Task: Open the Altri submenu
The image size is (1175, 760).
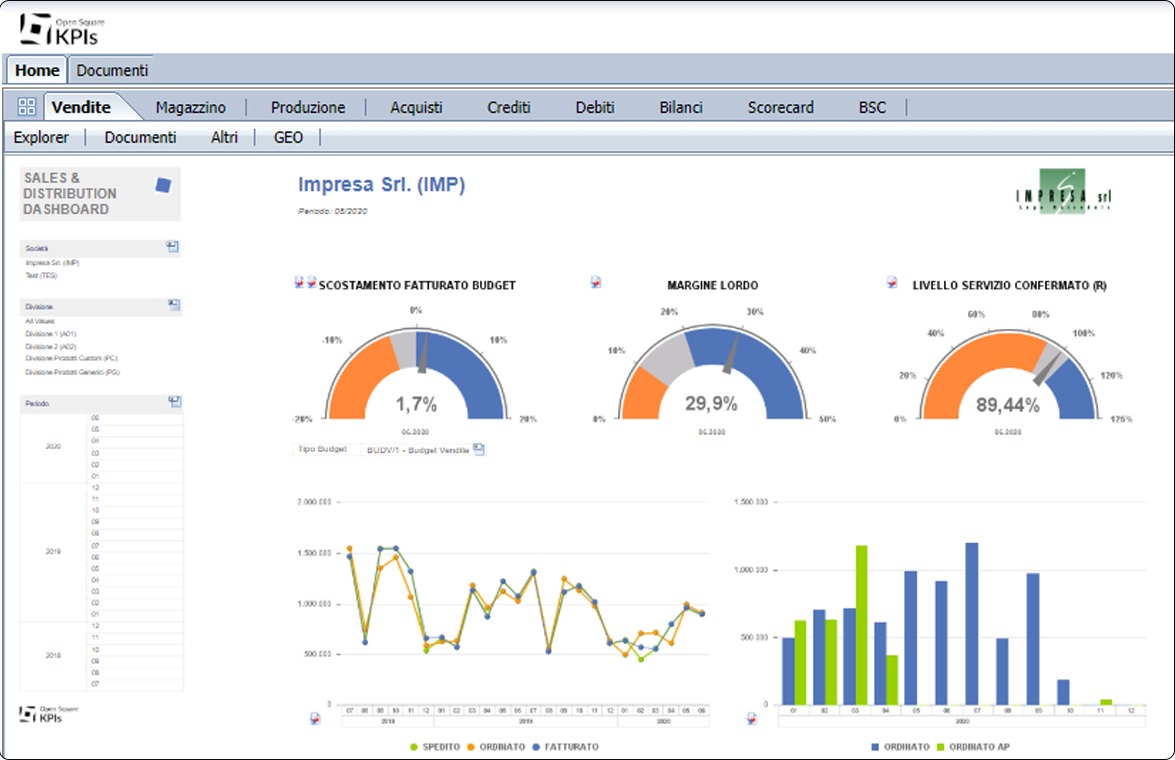Action: tap(224, 137)
